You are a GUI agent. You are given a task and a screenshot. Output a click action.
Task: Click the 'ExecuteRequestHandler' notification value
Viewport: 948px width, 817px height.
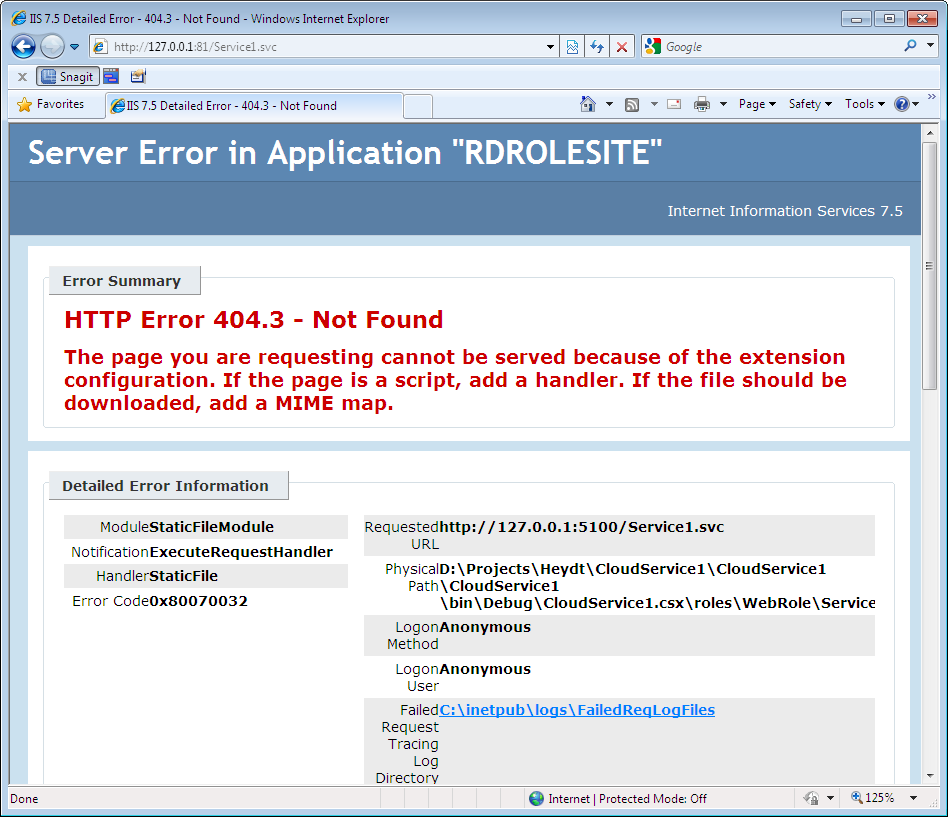click(x=241, y=552)
